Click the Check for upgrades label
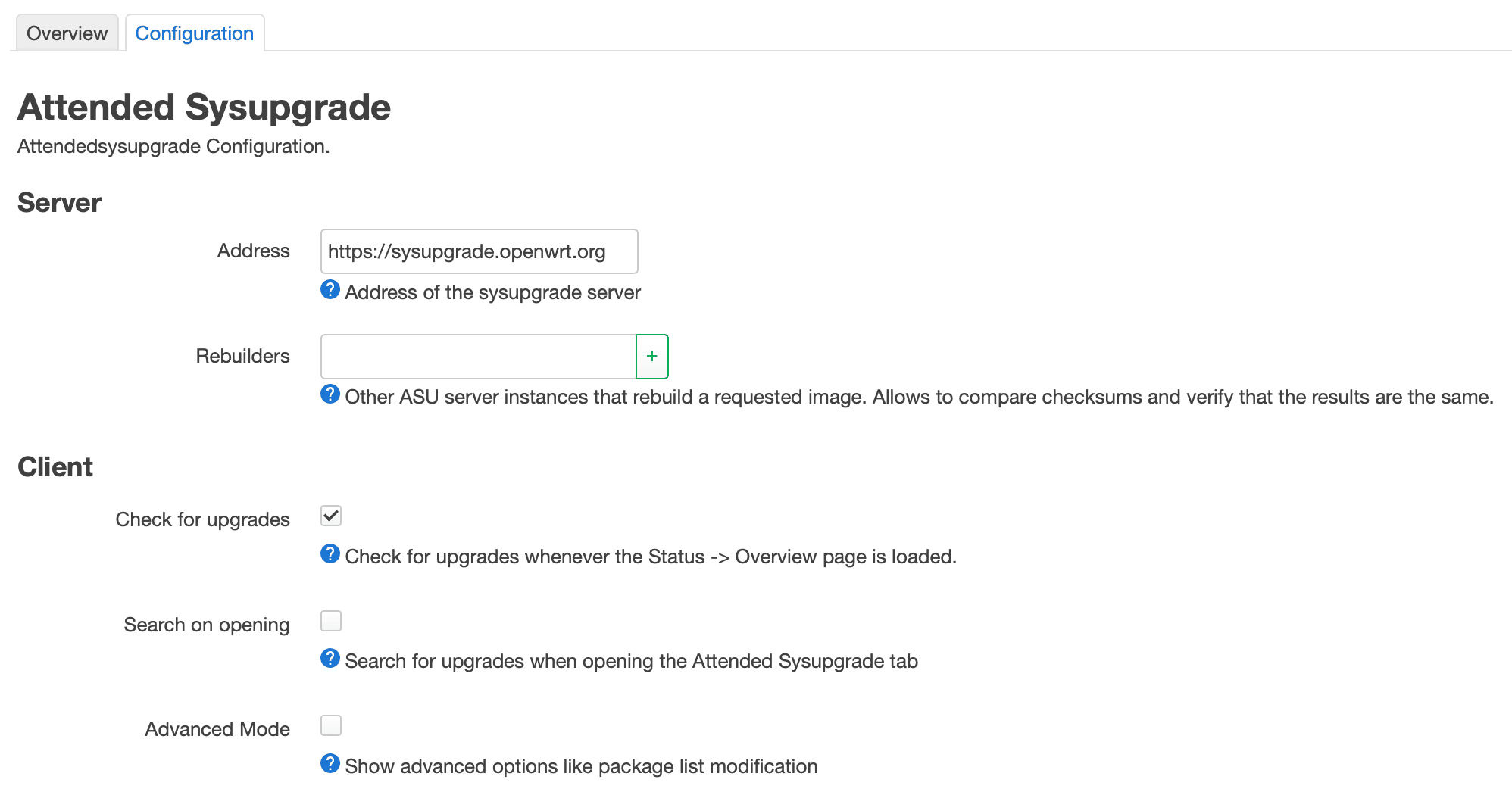Image resolution: width=1512 pixels, height=792 pixels. click(x=202, y=519)
